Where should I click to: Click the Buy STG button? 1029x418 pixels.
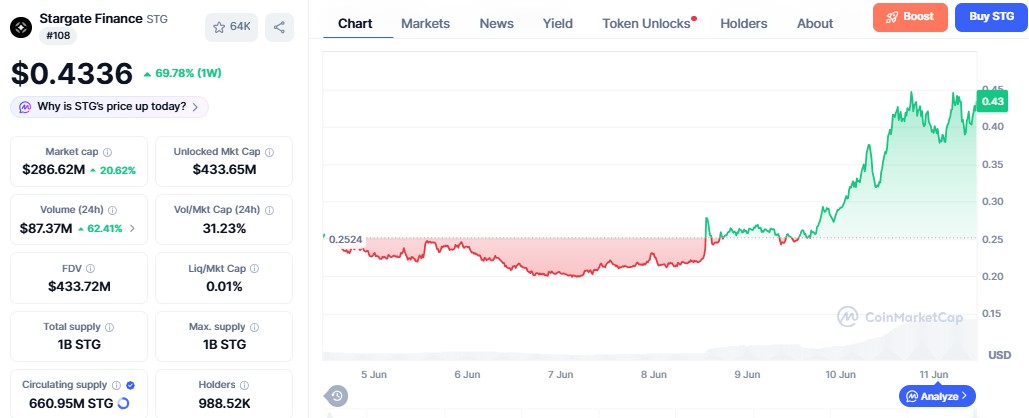pos(992,17)
